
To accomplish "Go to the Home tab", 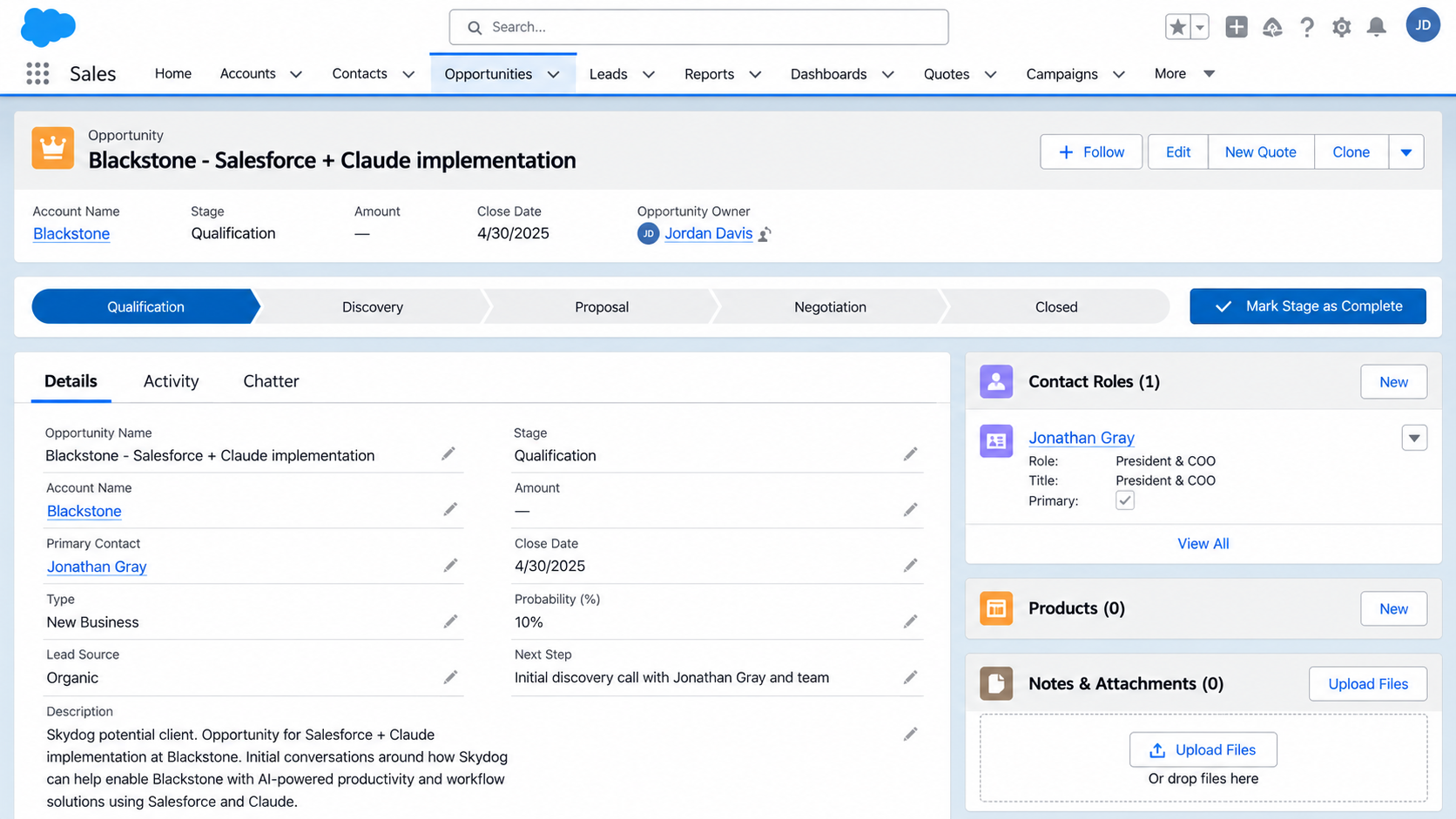I will (x=173, y=74).
